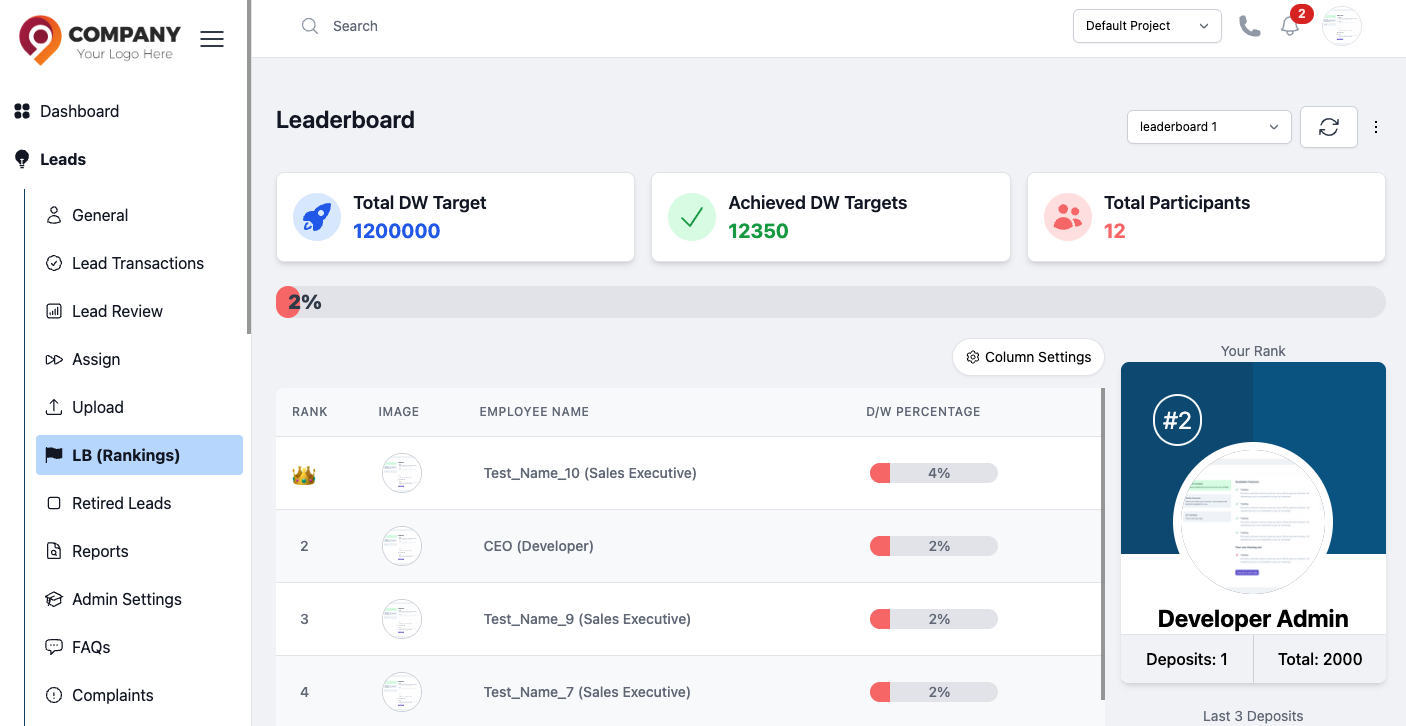Click the Total Participants people icon
Screen dimensions: 1406x726
[x=1068, y=217]
